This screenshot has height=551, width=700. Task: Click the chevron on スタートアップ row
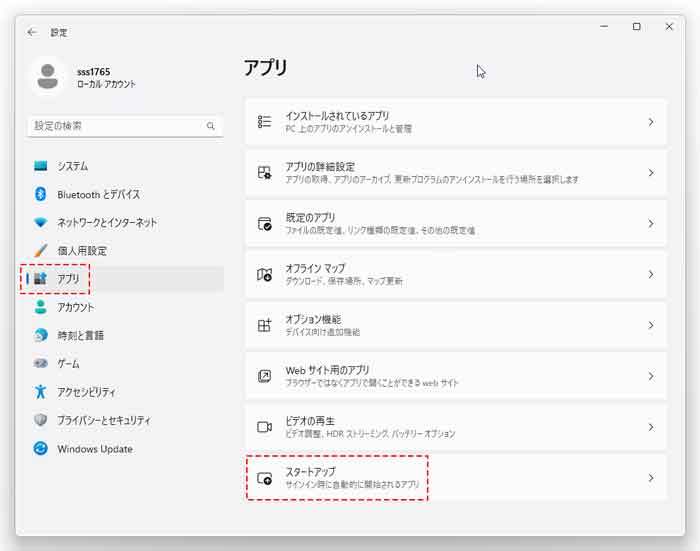pos(651,478)
